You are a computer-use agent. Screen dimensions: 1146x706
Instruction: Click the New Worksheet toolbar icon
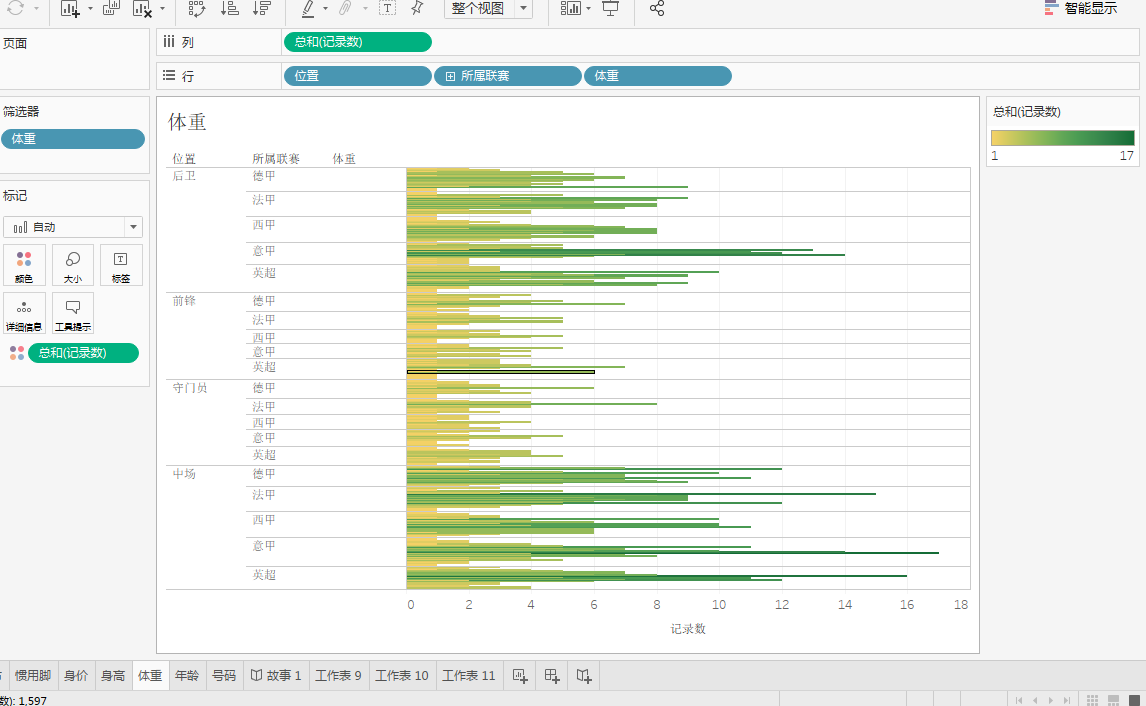click(70, 9)
